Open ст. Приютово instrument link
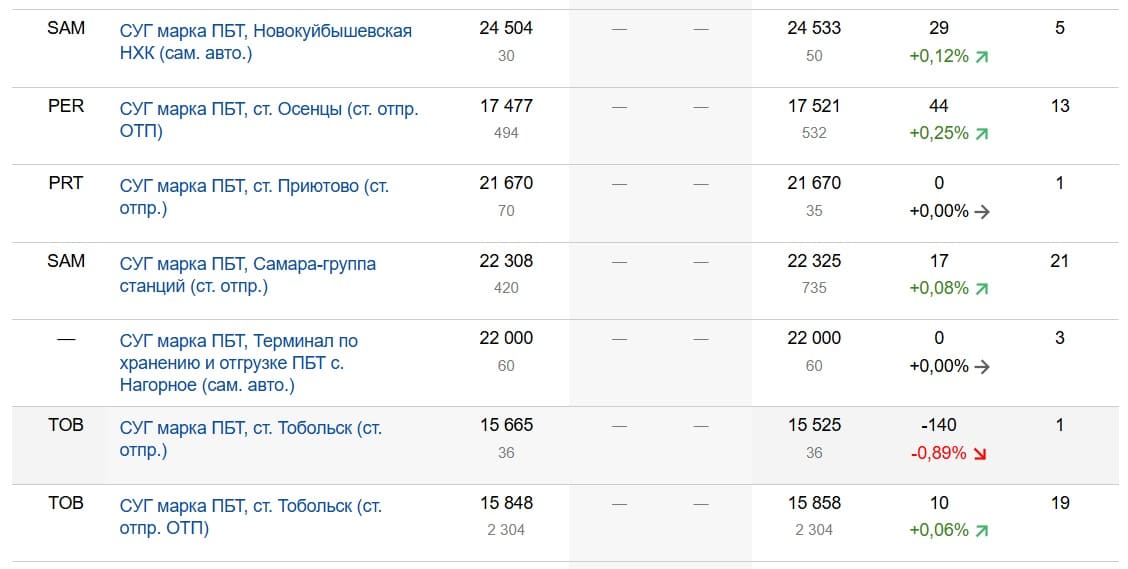 click(254, 197)
